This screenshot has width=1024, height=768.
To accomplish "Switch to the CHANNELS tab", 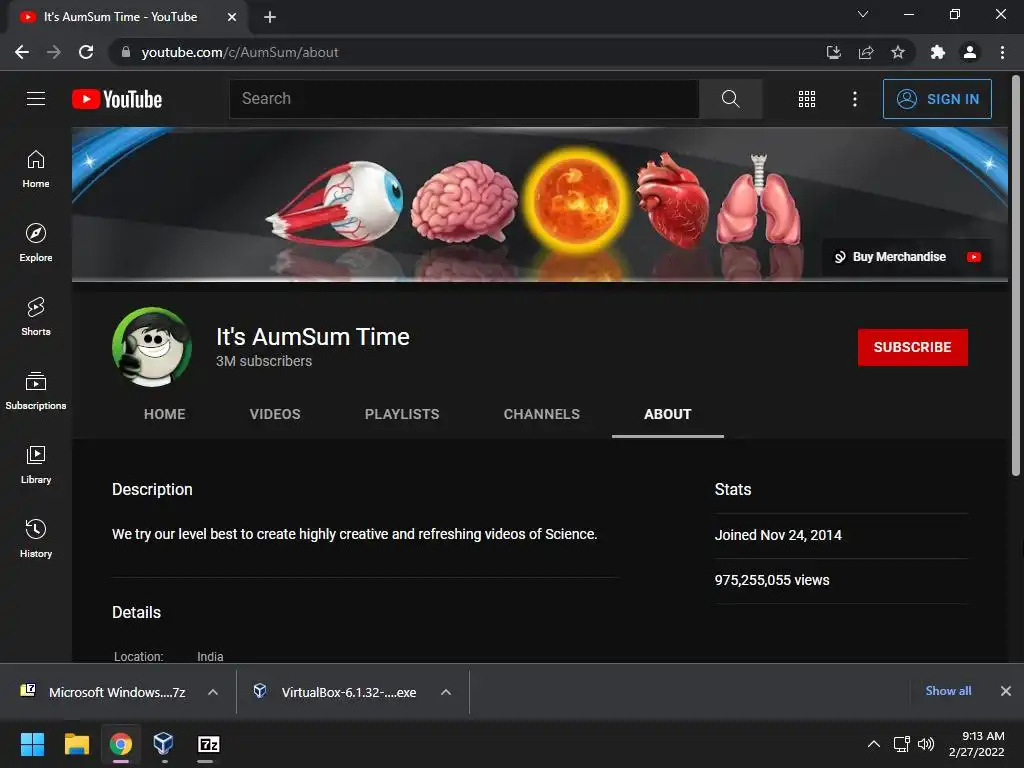I will click(541, 414).
